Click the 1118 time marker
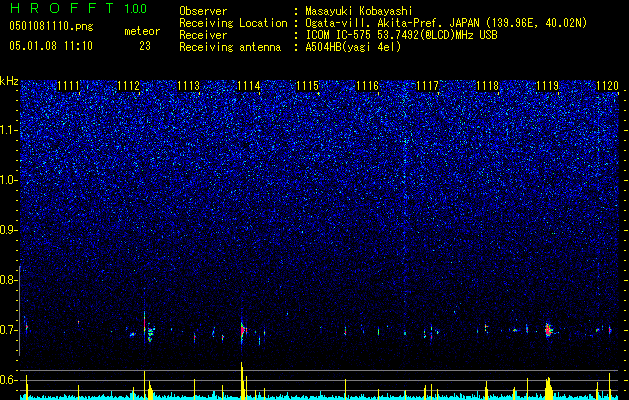The image size is (629, 400). click(x=487, y=86)
